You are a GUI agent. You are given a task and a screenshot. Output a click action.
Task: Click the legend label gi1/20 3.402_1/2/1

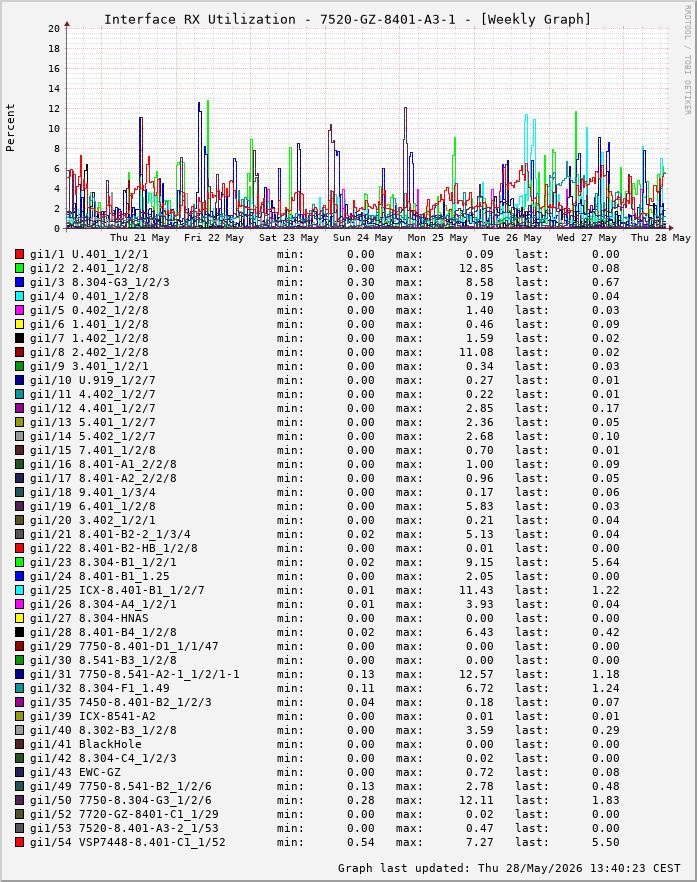click(92, 520)
